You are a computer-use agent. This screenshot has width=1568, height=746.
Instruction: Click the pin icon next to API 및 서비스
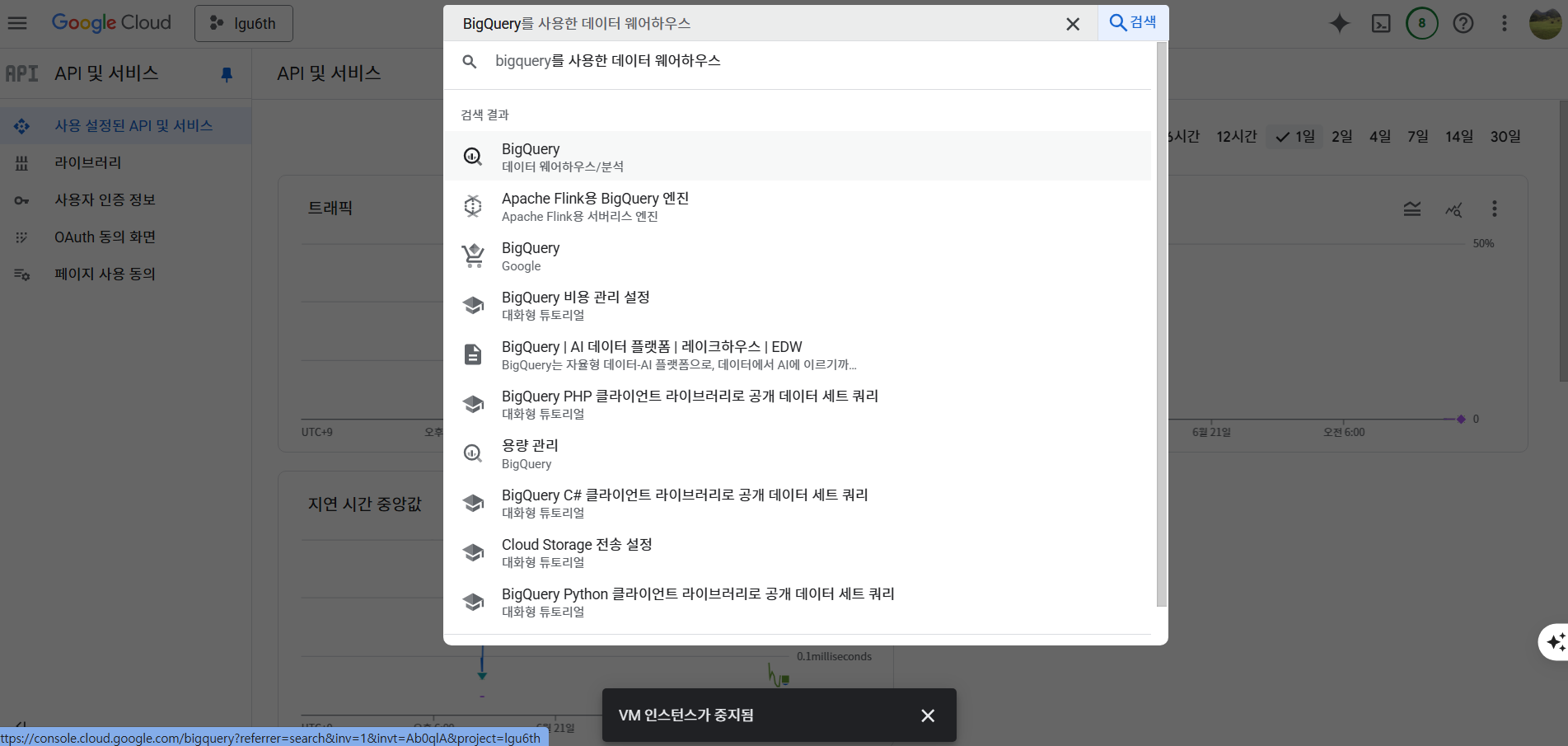pyautogui.click(x=227, y=74)
